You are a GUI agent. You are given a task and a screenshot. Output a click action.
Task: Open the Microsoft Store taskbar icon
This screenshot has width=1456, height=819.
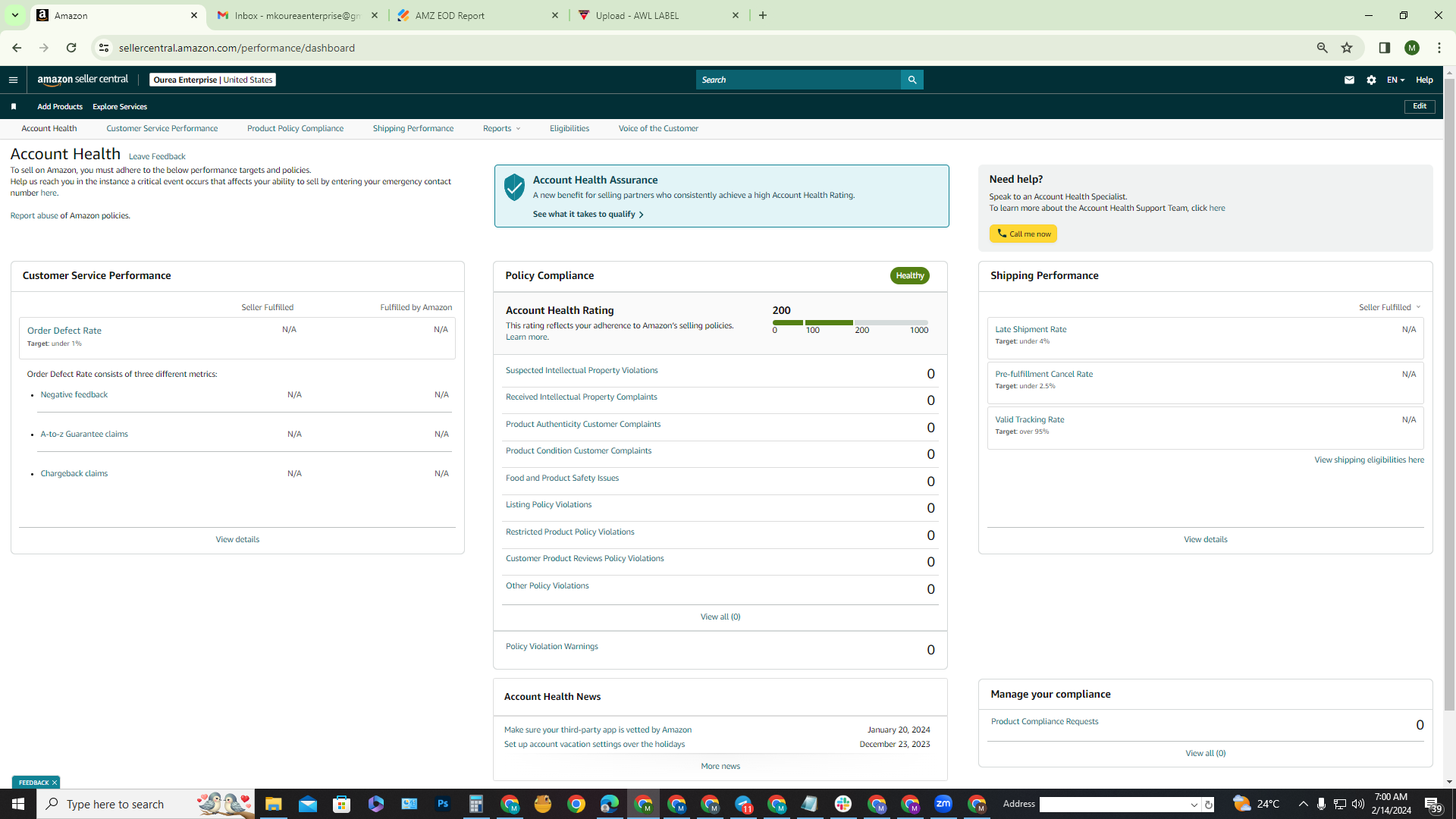click(x=342, y=804)
